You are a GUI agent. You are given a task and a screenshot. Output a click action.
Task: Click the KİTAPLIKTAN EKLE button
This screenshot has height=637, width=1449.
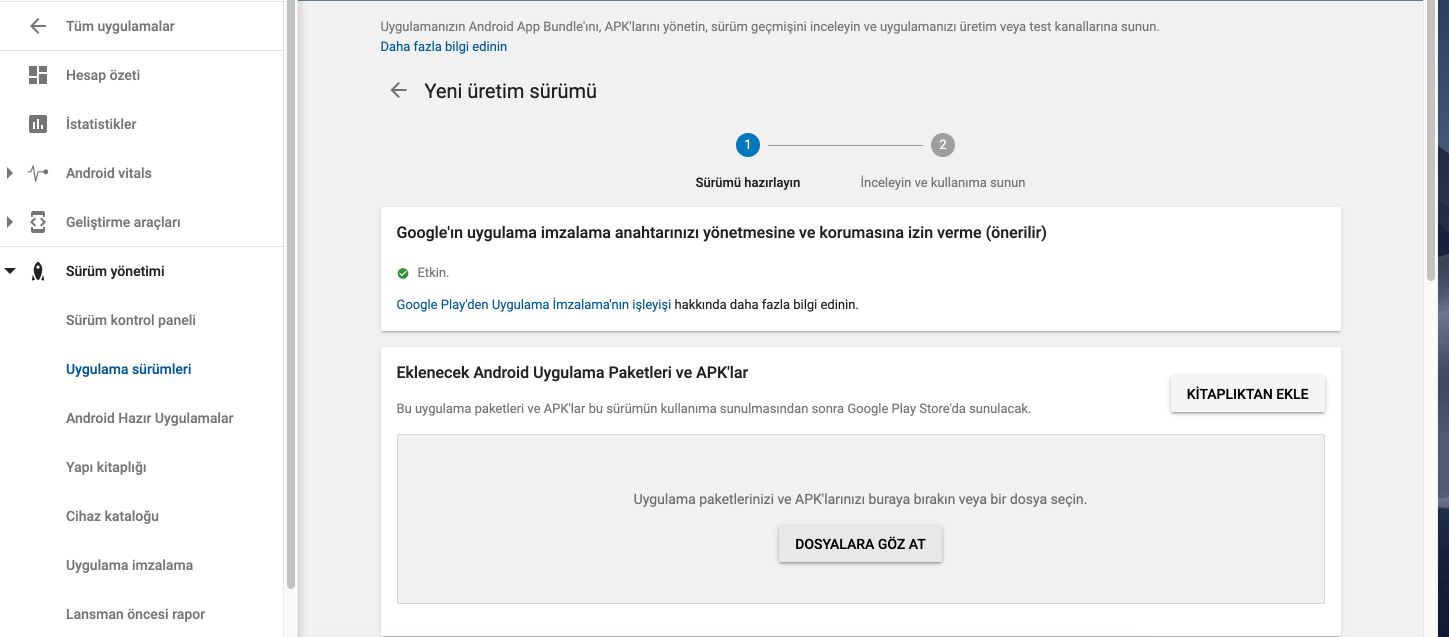1247,394
